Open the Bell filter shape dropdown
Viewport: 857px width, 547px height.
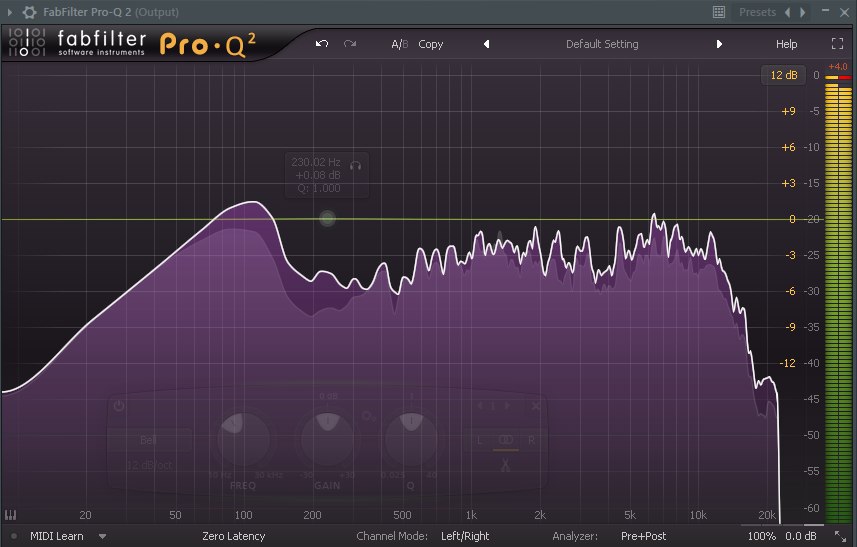pos(149,440)
